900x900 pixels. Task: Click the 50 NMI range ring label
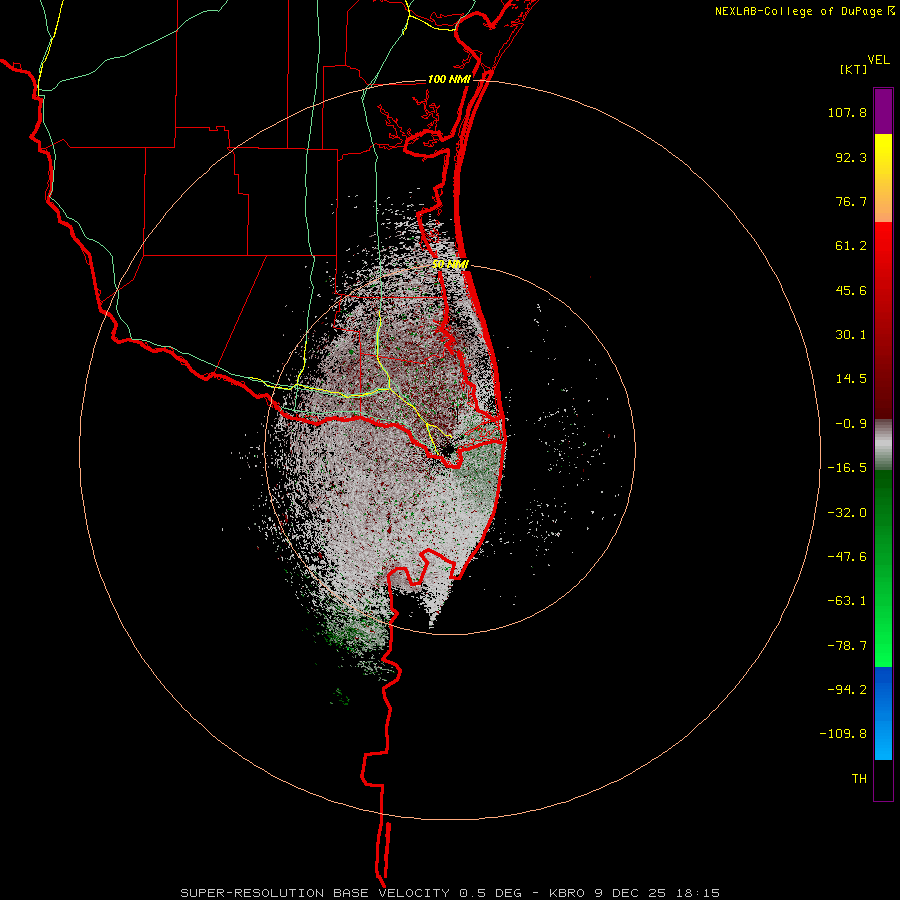[x=451, y=264]
